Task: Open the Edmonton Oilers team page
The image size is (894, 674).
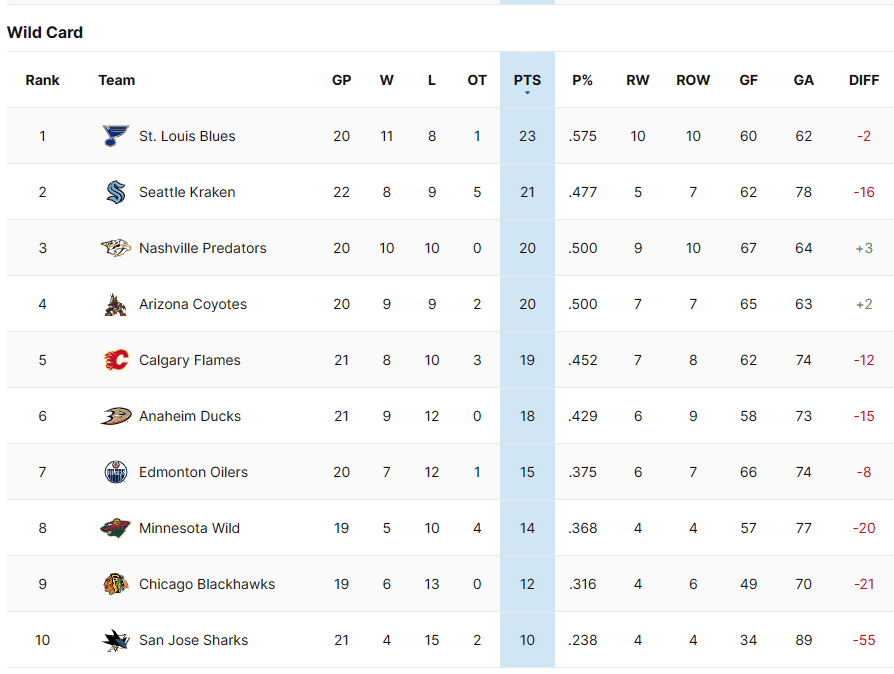Action: pyautogui.click(x=193, y=472)
